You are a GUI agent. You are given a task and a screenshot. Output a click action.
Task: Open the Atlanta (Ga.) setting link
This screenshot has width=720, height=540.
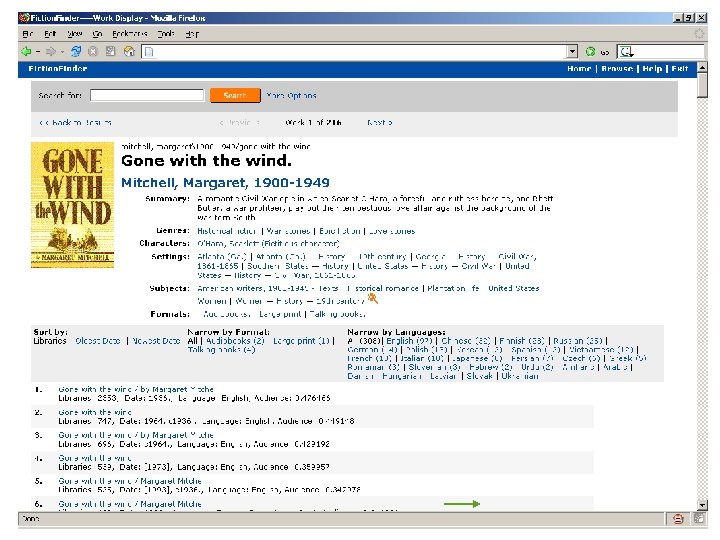(x=222, y=257)
